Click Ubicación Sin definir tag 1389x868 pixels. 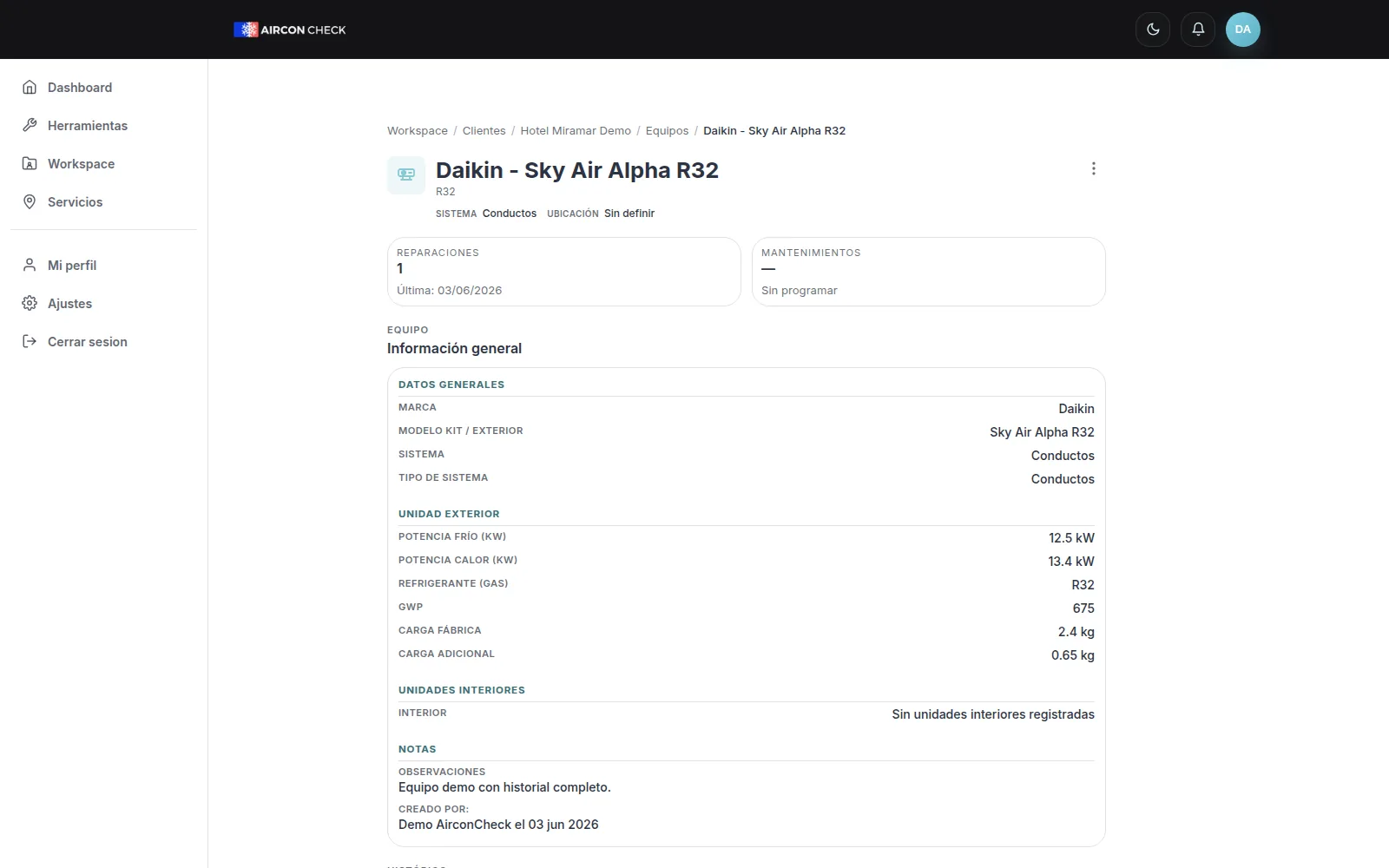click(x=601, y=214)
